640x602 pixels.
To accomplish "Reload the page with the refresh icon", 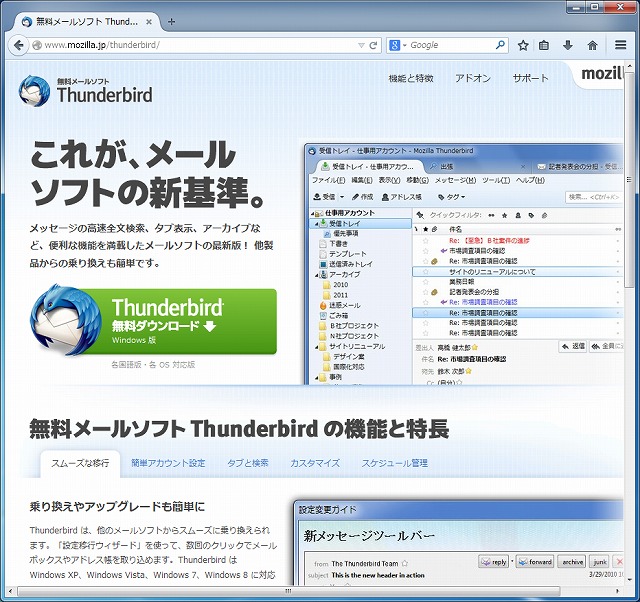I will coord(373,45).
